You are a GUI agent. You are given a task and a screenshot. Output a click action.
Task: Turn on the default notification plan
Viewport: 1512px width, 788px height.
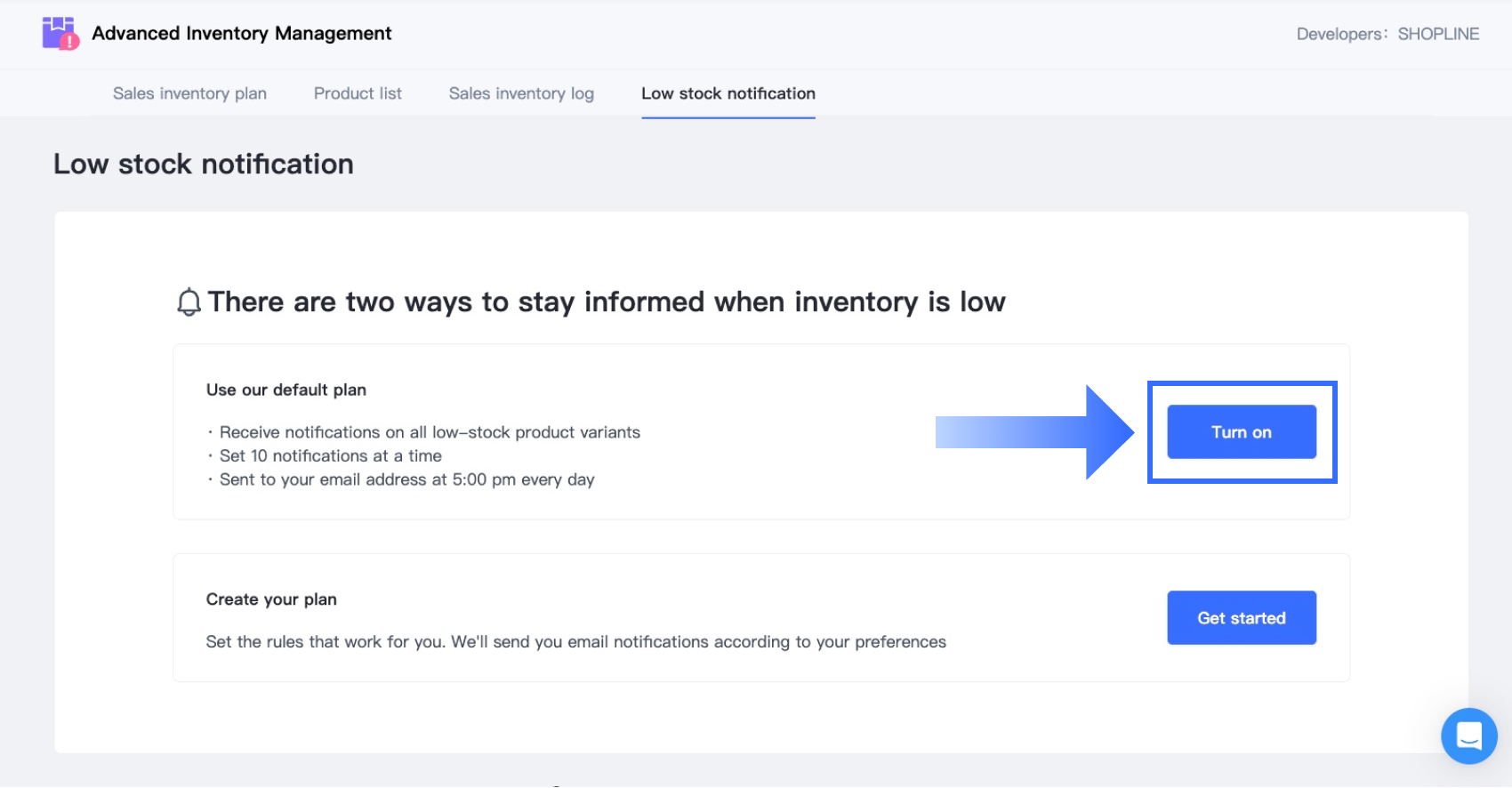pyautogui.click(x=1241, y=432)
